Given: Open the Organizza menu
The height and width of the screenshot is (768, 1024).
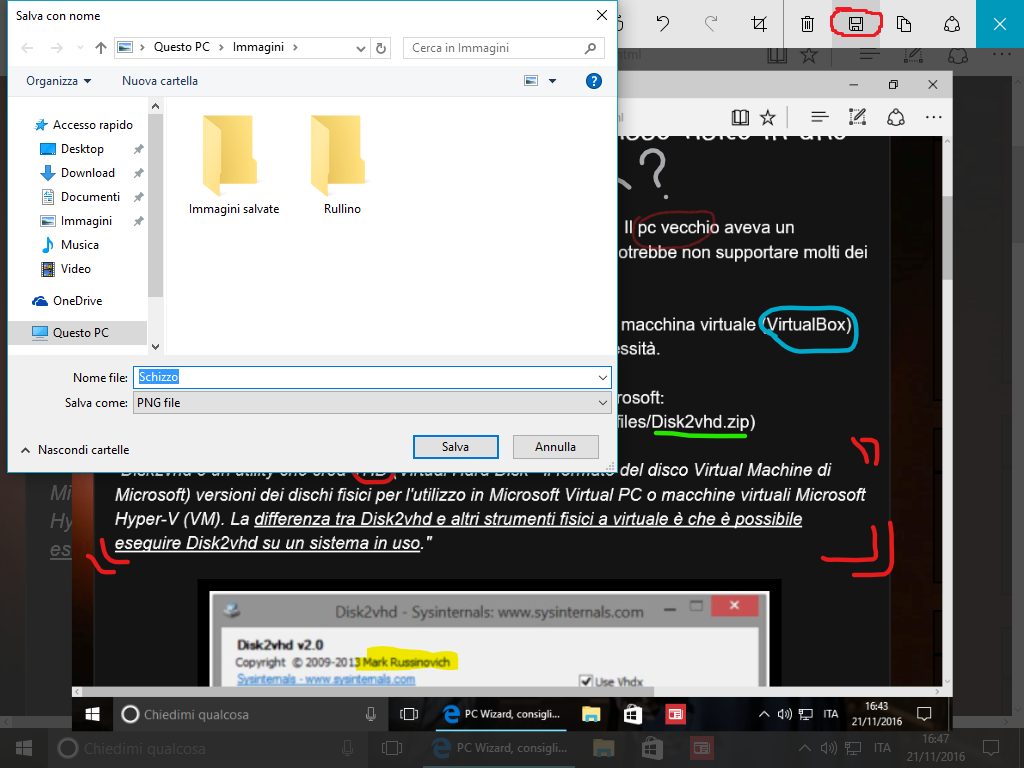Looking at the screenshot, I should point(58,81).
